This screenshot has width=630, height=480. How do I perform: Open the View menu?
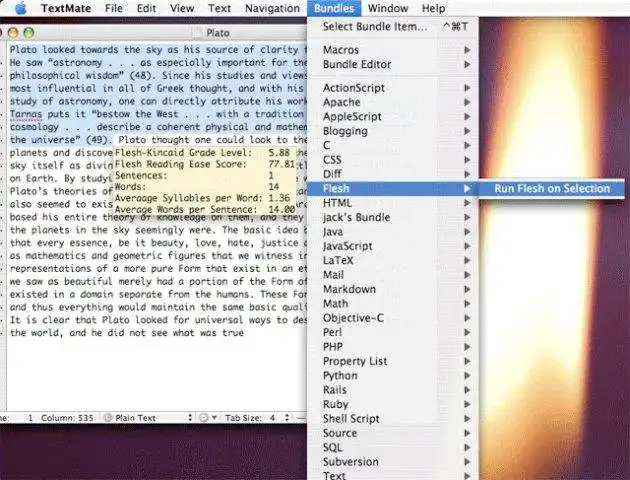(182, 8)
